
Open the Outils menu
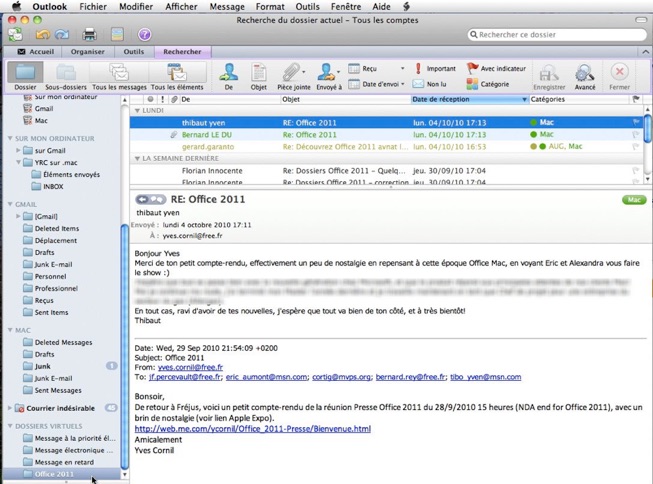[307, 6]
